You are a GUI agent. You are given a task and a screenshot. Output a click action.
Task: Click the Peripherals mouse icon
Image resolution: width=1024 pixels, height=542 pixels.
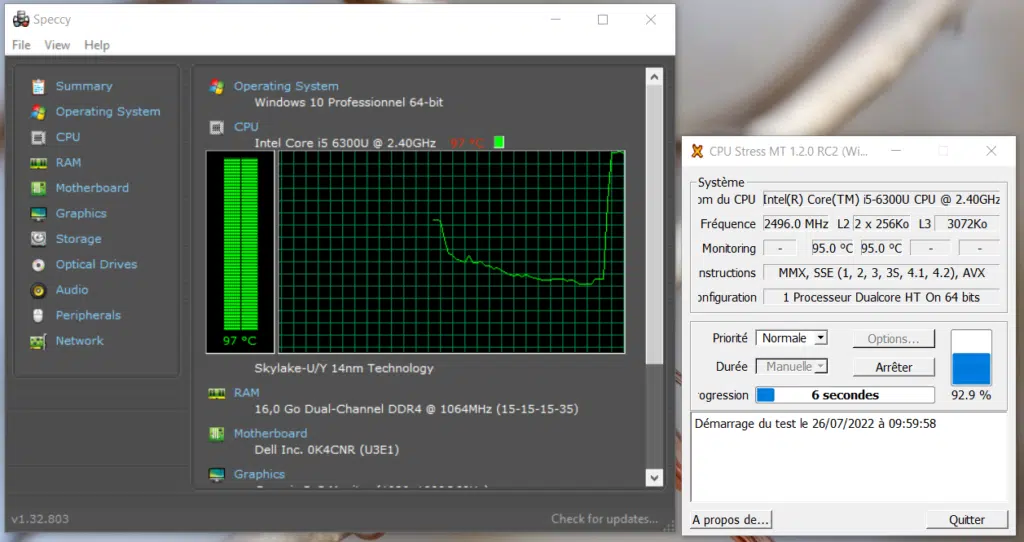[39, 315]
